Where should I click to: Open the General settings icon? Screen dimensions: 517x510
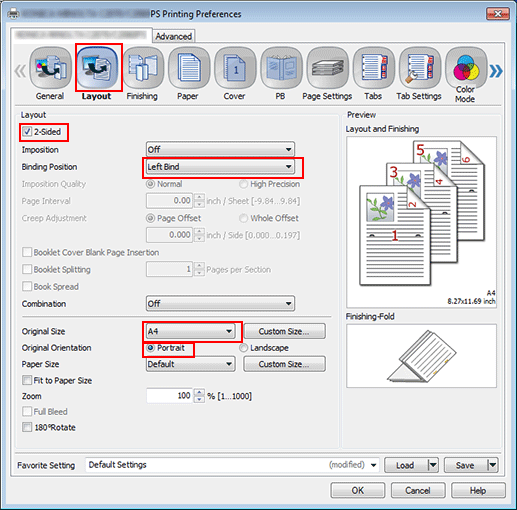pos(50,68)
